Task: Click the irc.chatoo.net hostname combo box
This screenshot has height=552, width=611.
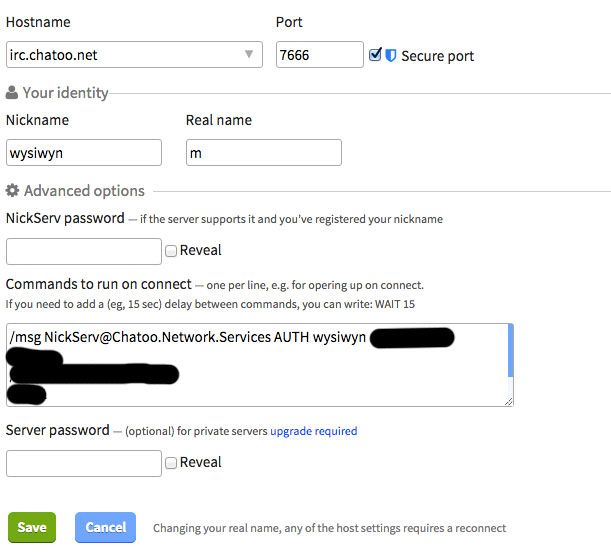Action: [134, 55]
